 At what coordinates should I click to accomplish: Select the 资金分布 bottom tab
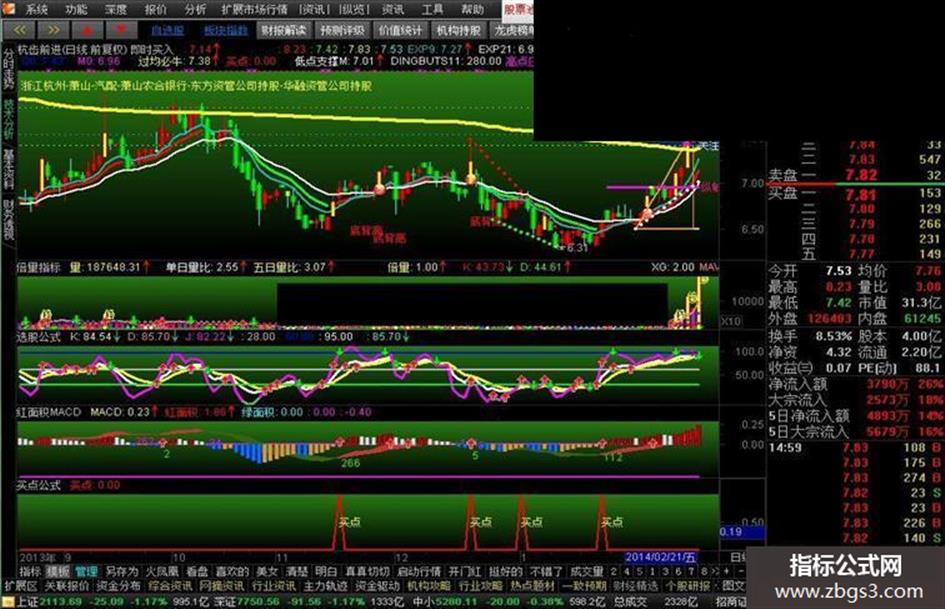[x=118, y=585]
